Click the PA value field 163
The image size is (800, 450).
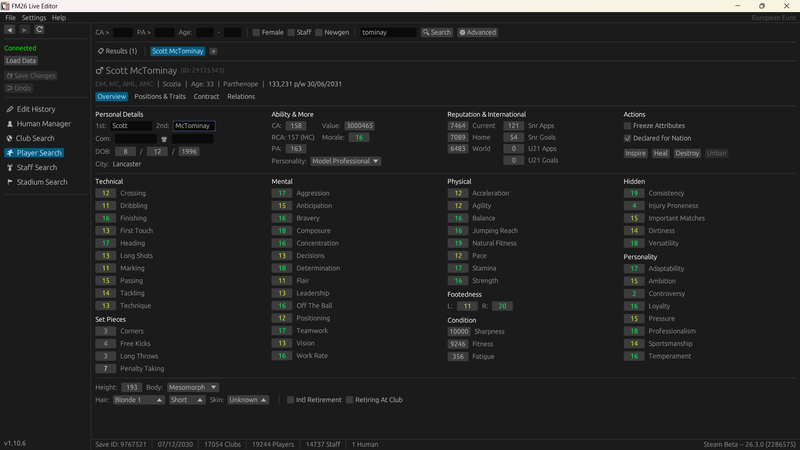coord(295,148)
